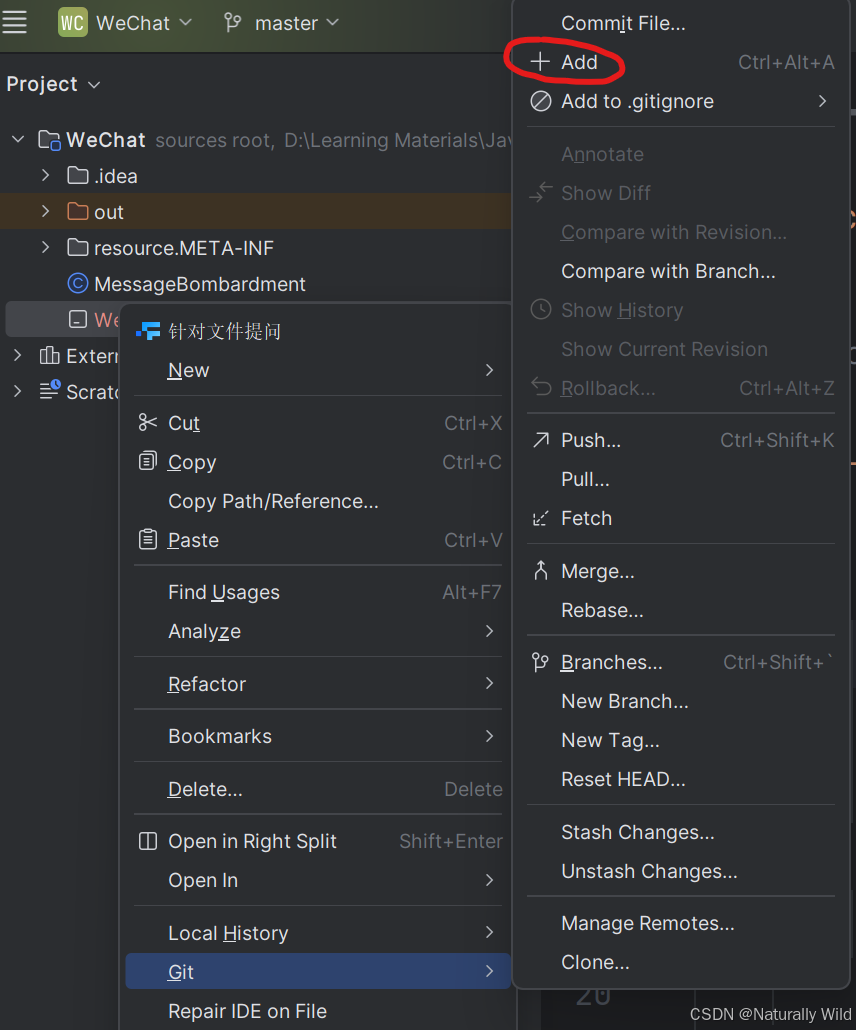The height and width of the screenshot is (1030, 856).
Task: Choose Delete... from the context menu
Action: (318, 789)
